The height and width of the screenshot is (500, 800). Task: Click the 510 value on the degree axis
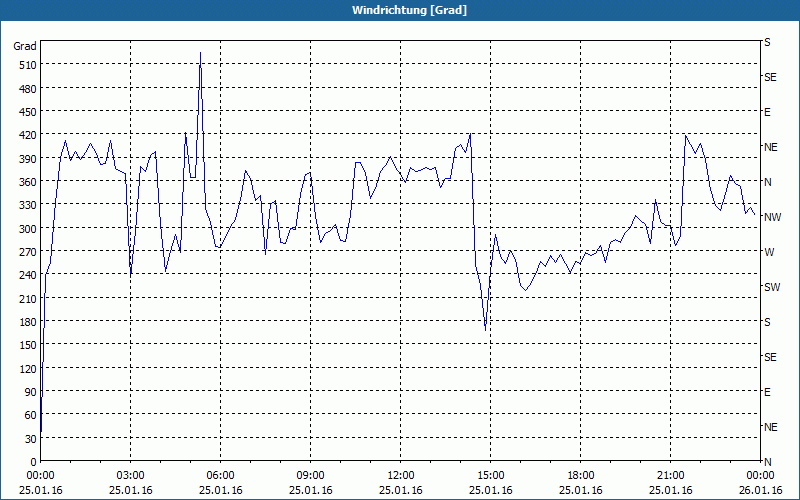click(x=28, y=65)
